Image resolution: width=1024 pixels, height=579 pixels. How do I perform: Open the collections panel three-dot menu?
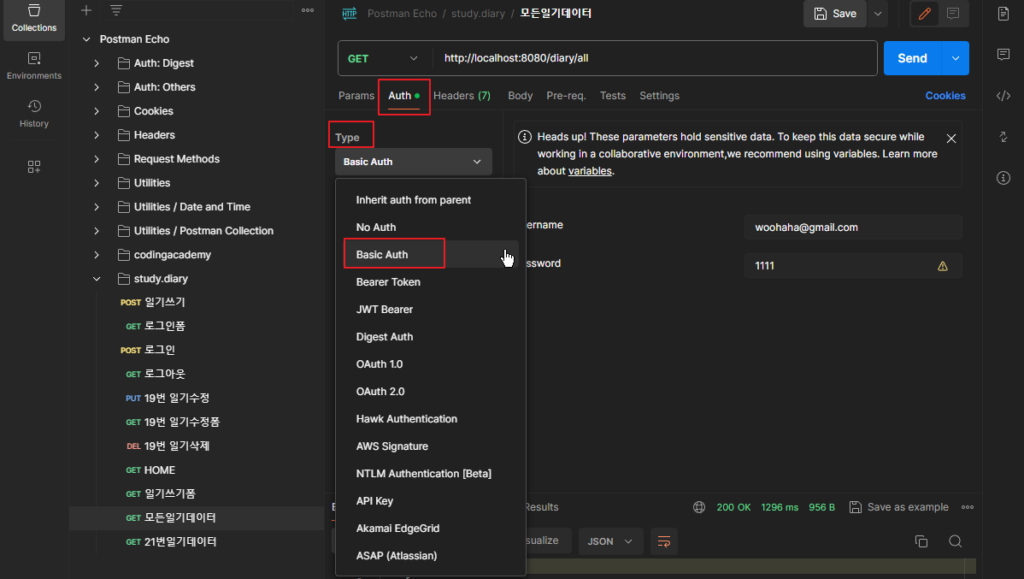[308, 10]
